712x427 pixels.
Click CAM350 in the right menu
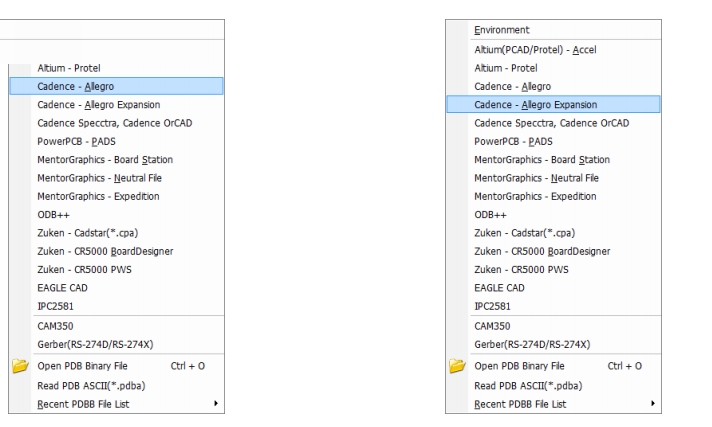coord(492,326)
